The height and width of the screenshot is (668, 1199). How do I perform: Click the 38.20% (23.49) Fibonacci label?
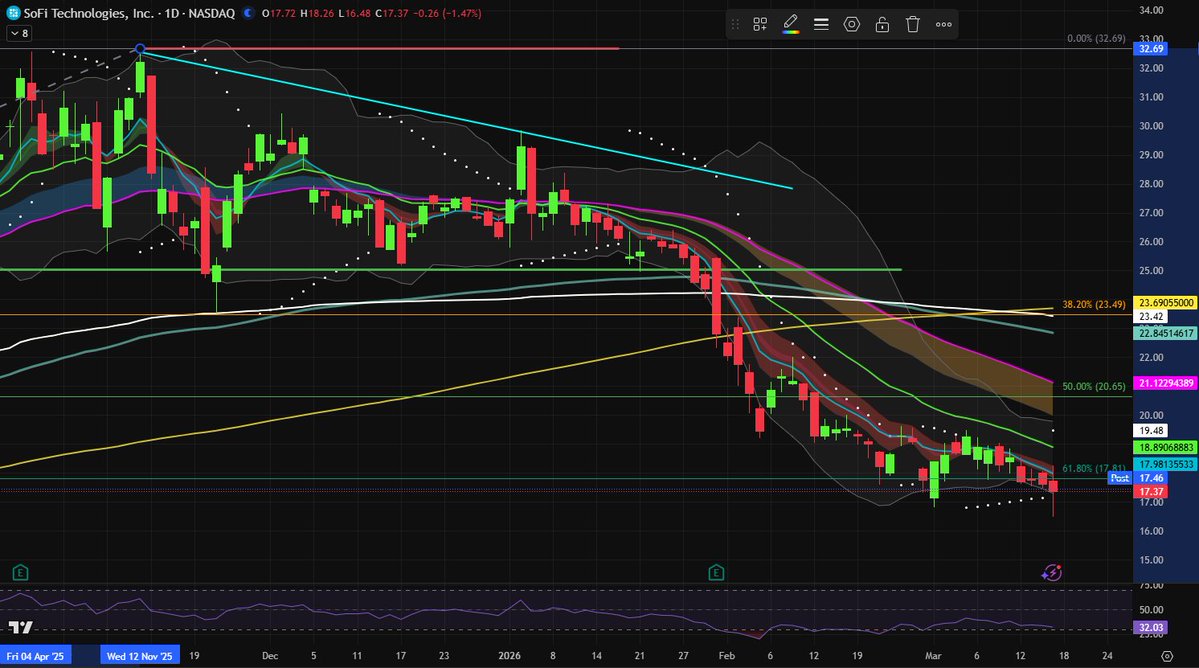point(1093,304)
